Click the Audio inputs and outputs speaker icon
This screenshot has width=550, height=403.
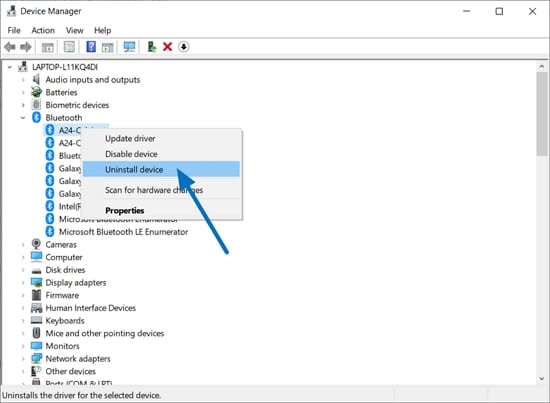click(x=36, y=80)
